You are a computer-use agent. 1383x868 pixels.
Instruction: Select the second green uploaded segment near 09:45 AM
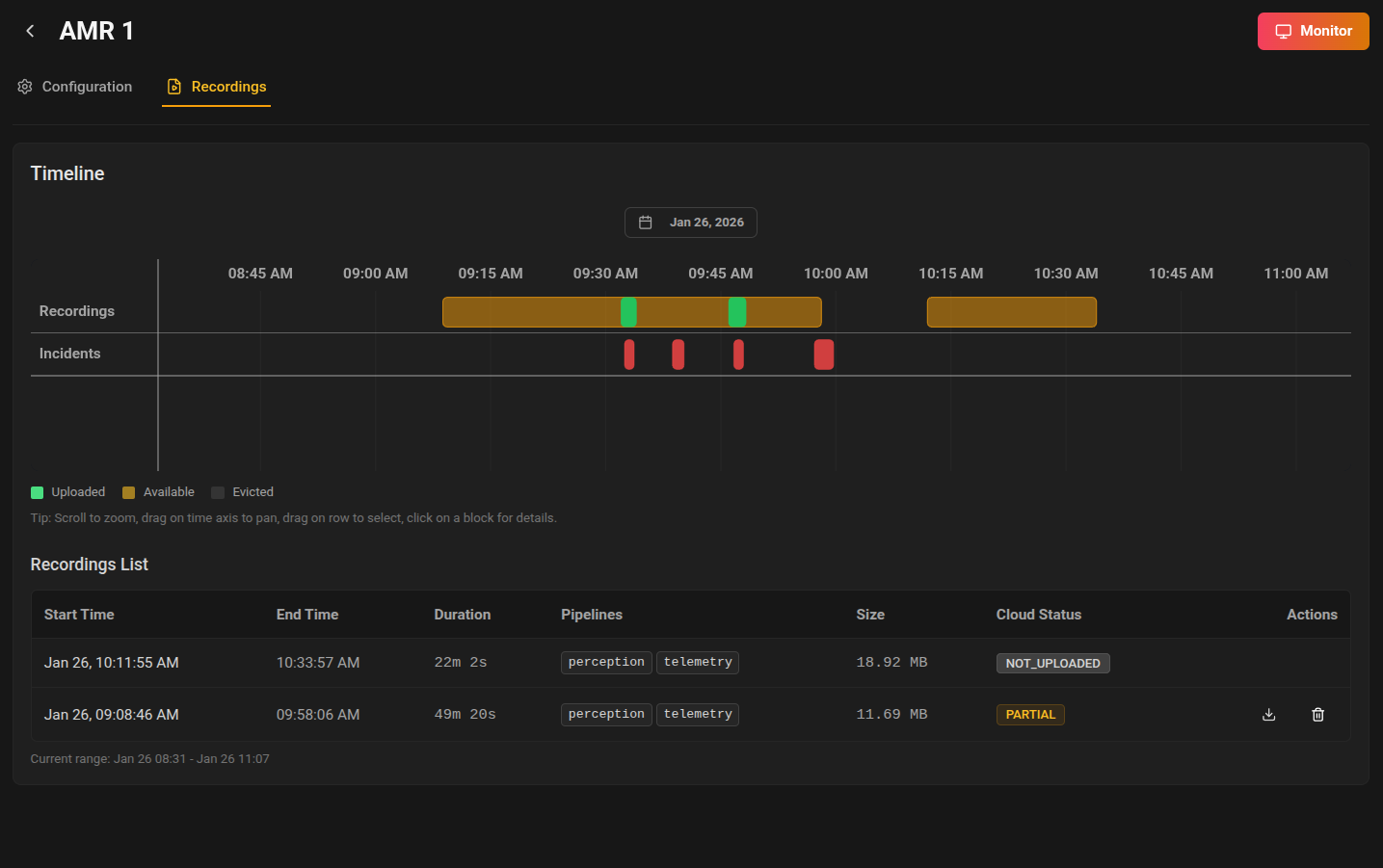click(737, 312)
